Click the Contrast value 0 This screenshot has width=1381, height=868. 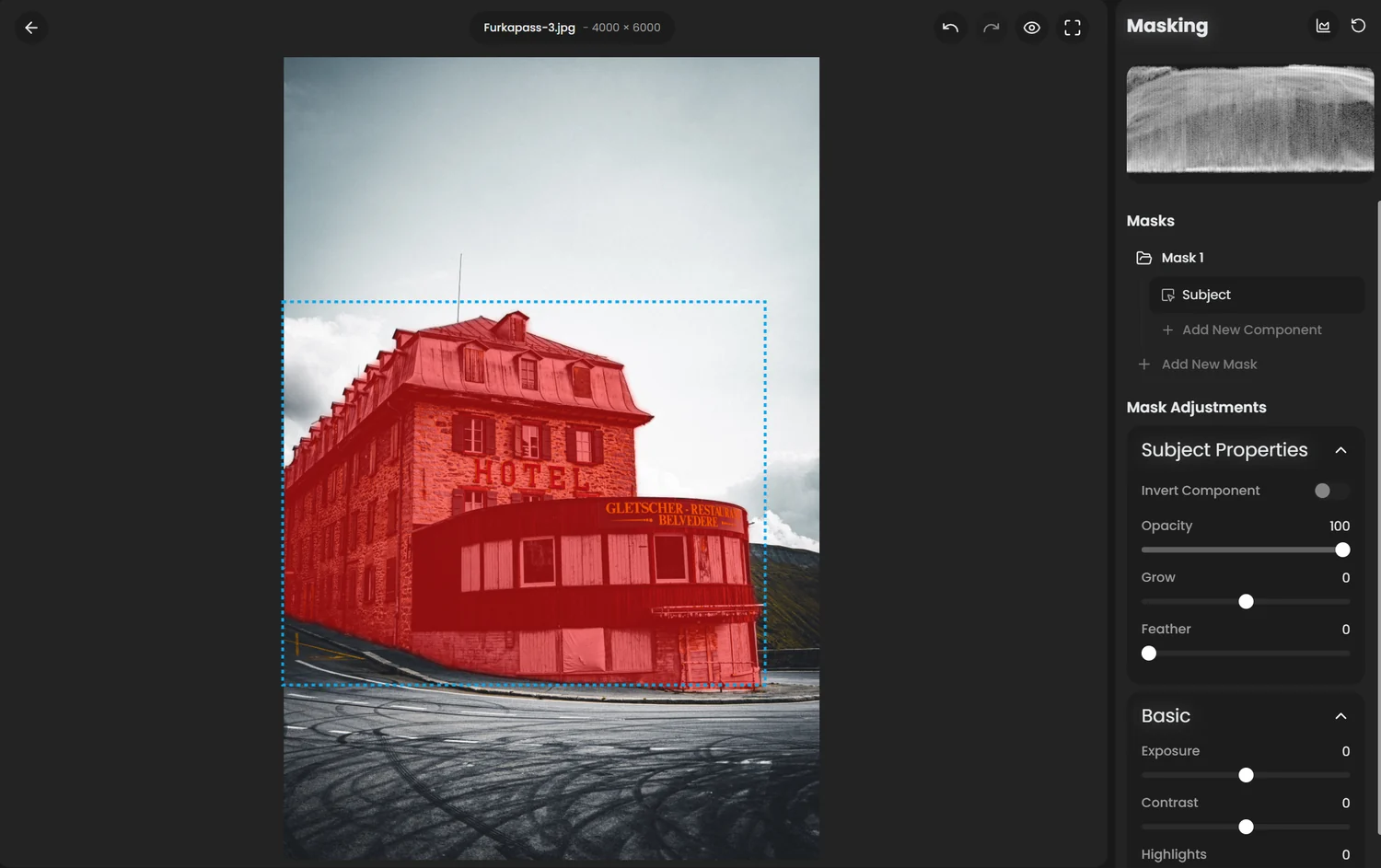click(x=1346, y=803)
